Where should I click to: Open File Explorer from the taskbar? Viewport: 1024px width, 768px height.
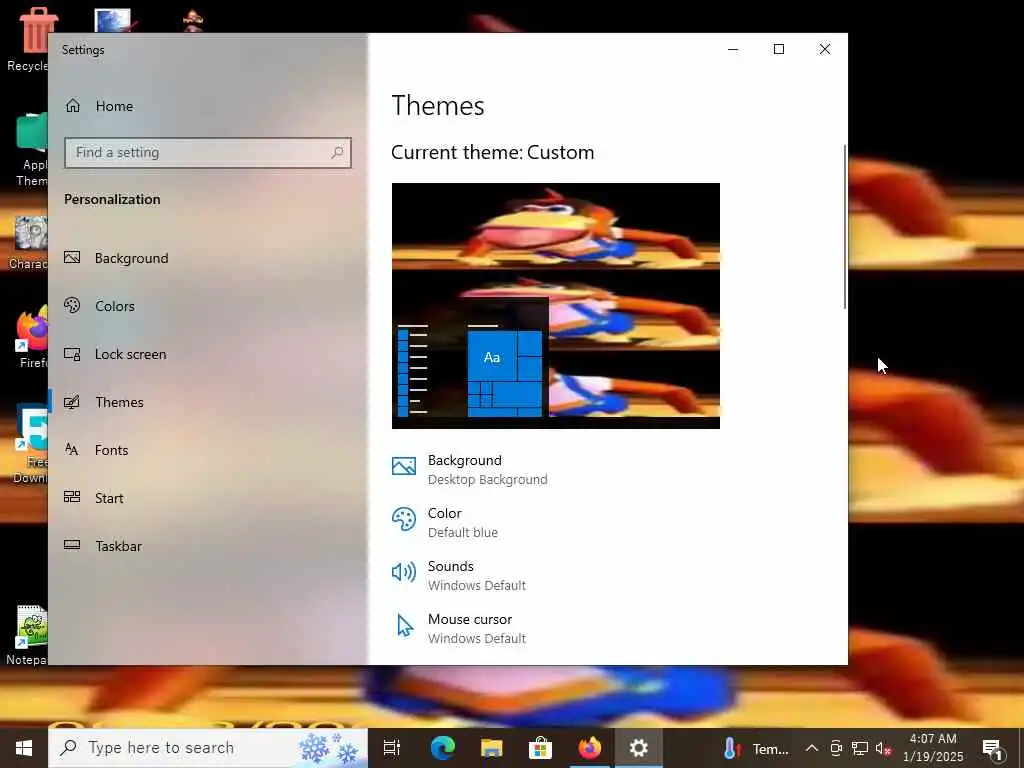(x=491, y=748)
